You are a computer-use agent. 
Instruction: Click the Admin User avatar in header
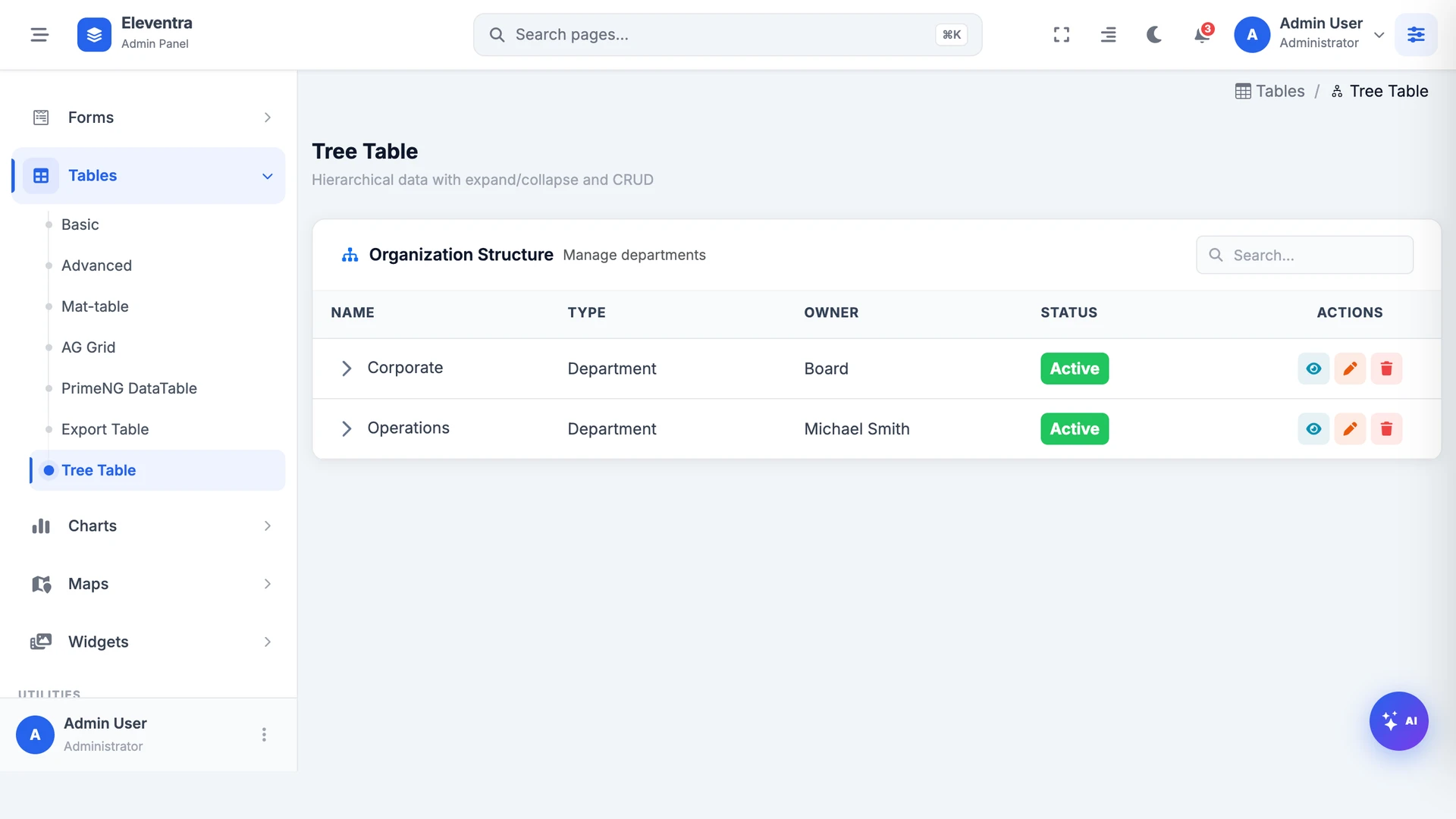(x=1252, y=34)
